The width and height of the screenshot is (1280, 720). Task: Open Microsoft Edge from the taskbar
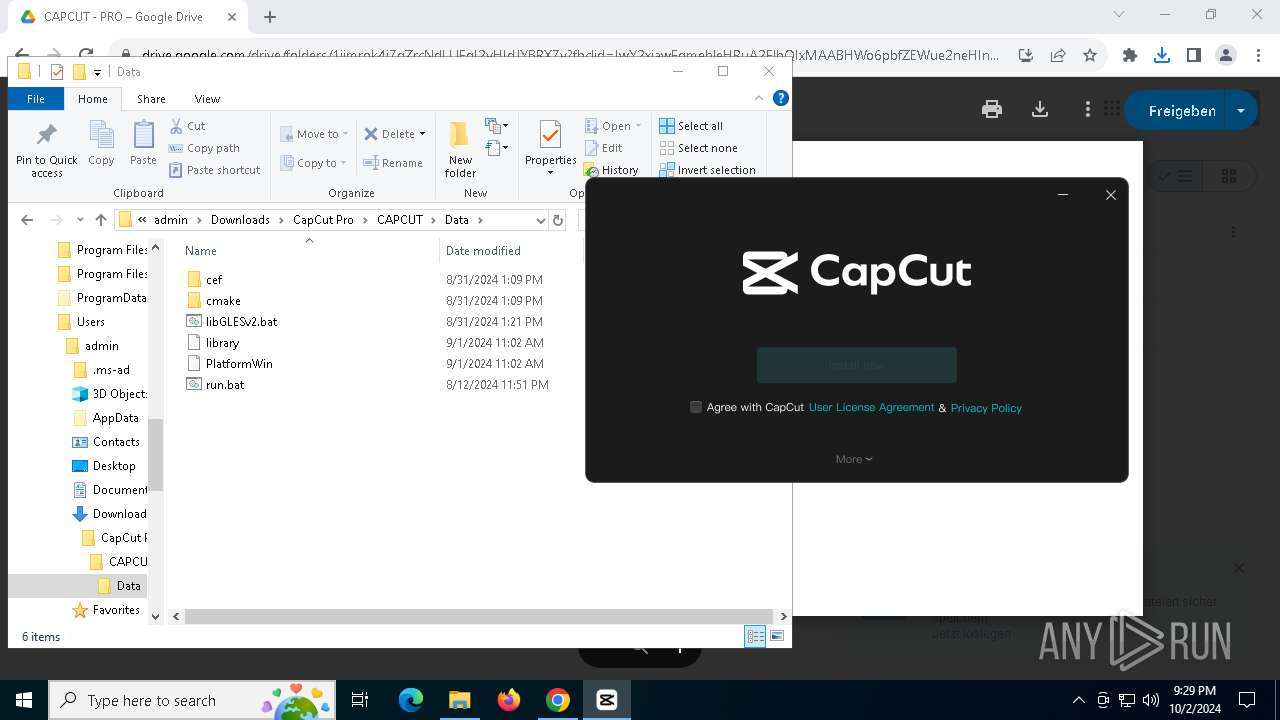(x=411, y=700)
